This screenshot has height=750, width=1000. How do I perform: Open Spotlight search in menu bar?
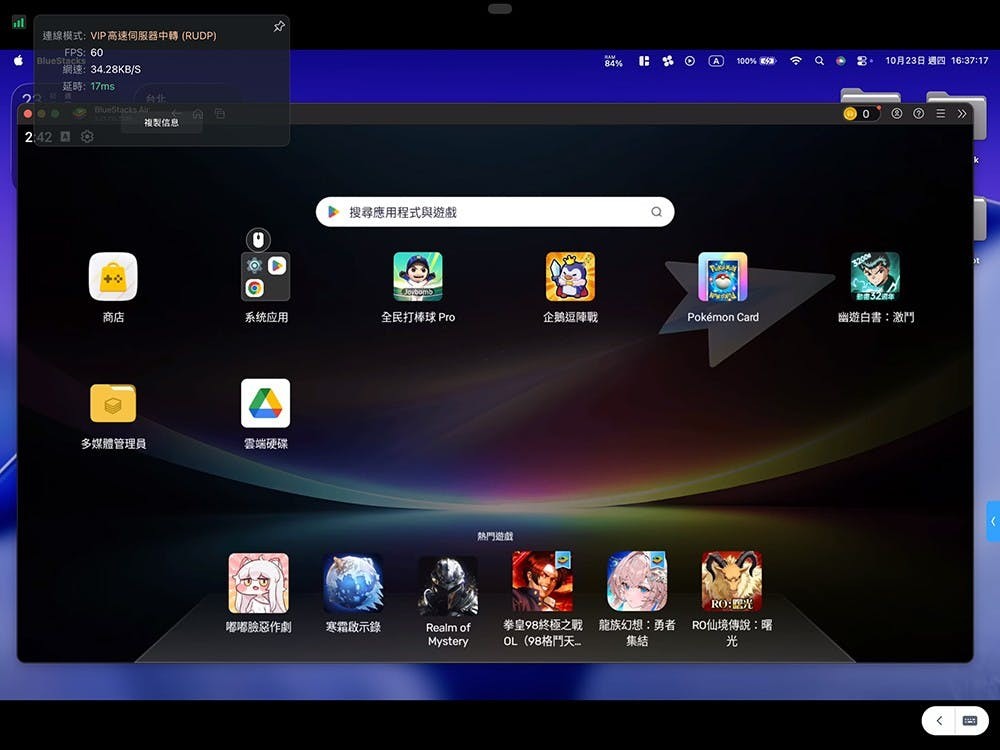pyautogui.click(x=820, y=61)
